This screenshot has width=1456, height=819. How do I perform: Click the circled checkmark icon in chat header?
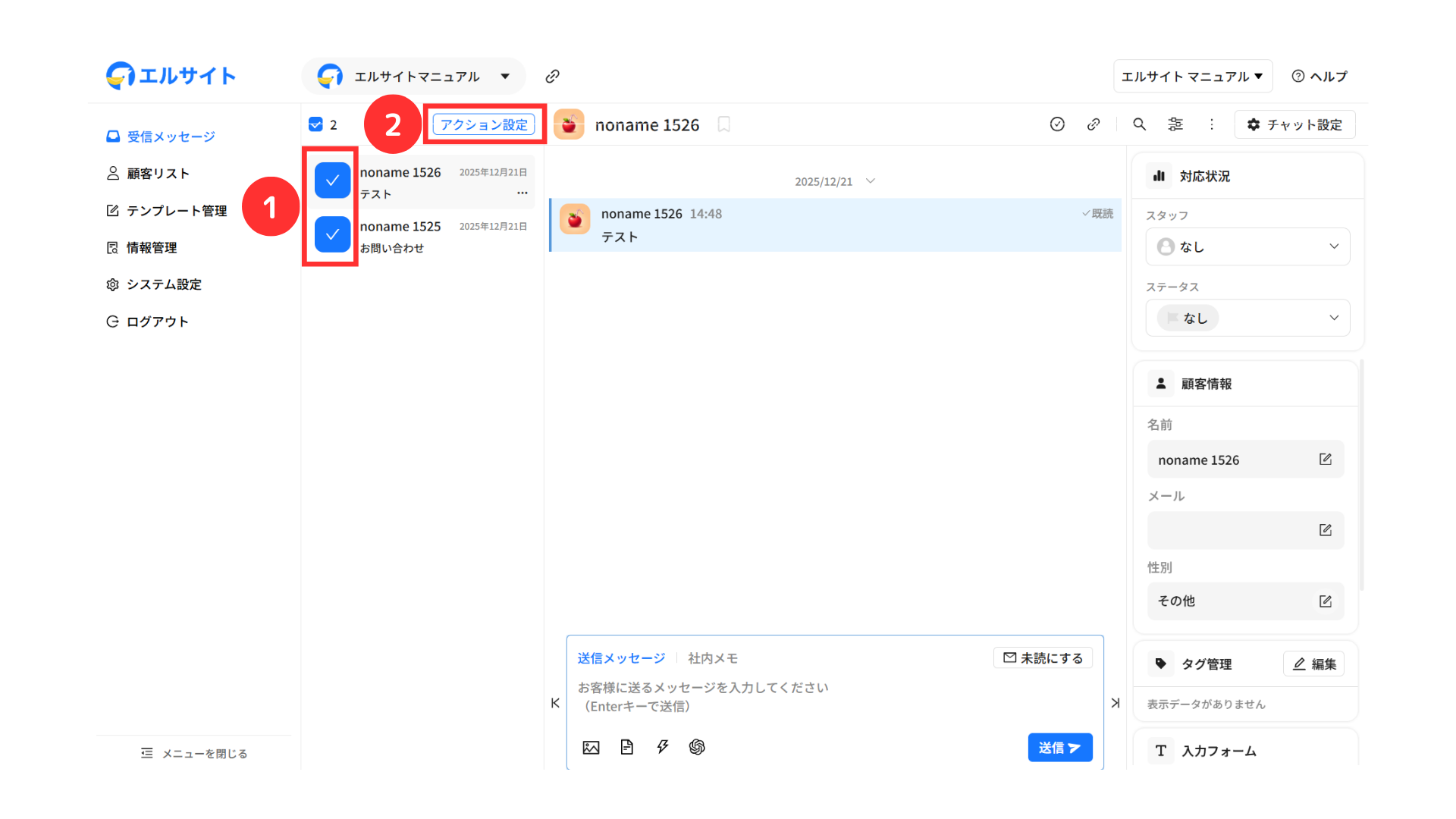coord(1057,124)
